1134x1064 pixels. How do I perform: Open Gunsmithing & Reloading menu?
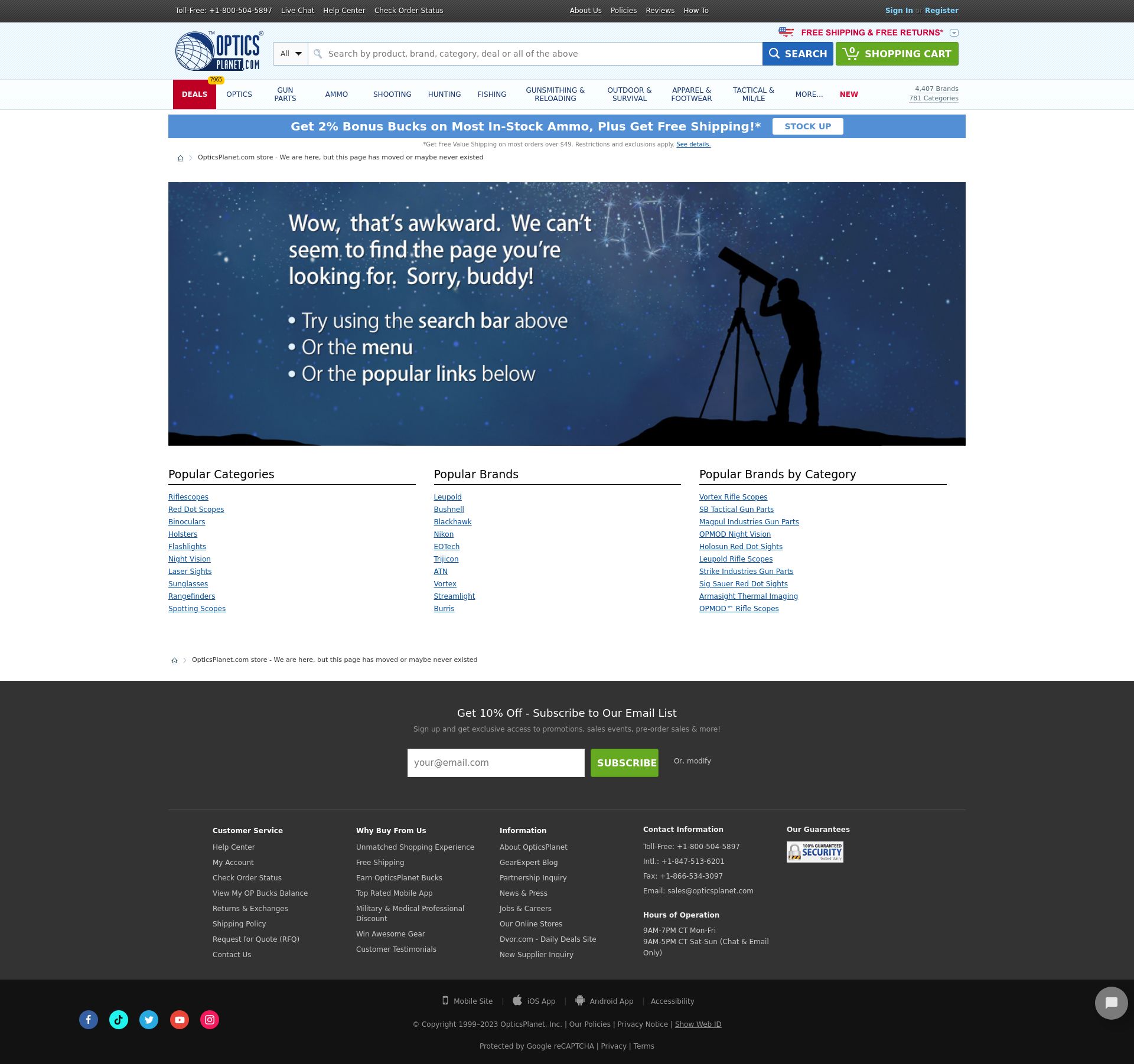pyautogui.click(x=555, y=94)
